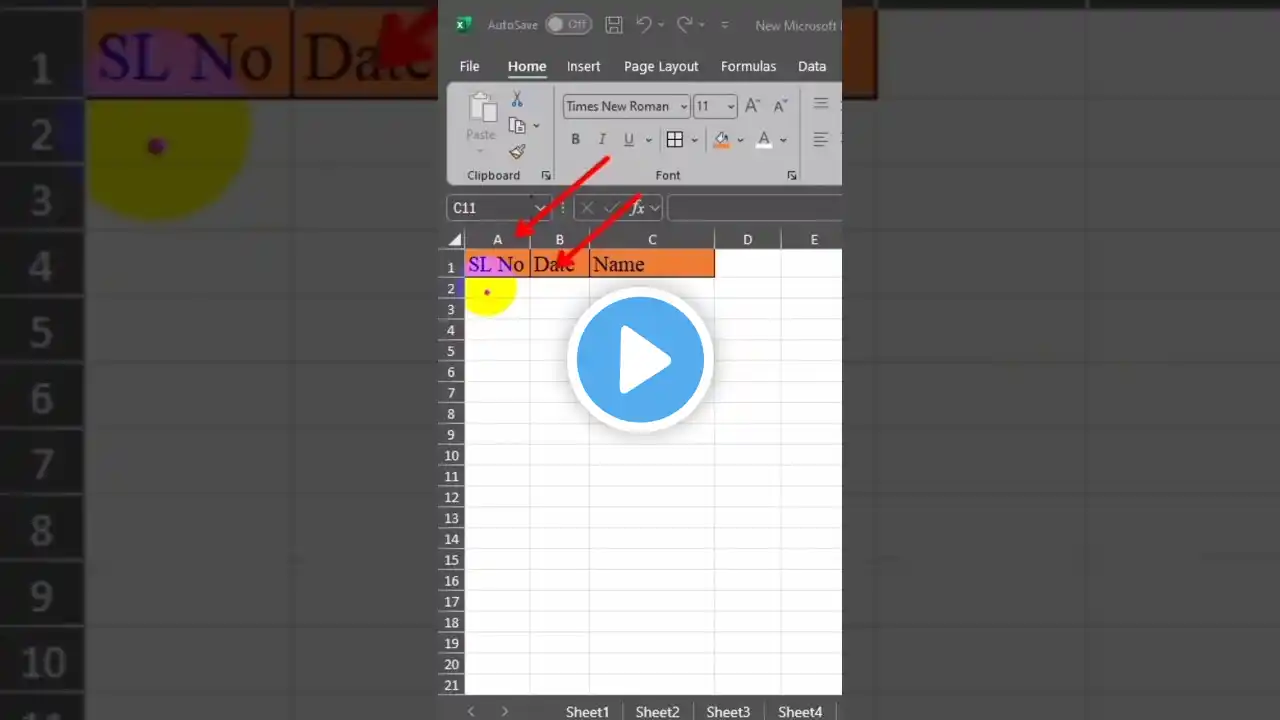This screenshot has height=720, width=1280.
Task: Copy the selected cells
Action: (517, 126)
